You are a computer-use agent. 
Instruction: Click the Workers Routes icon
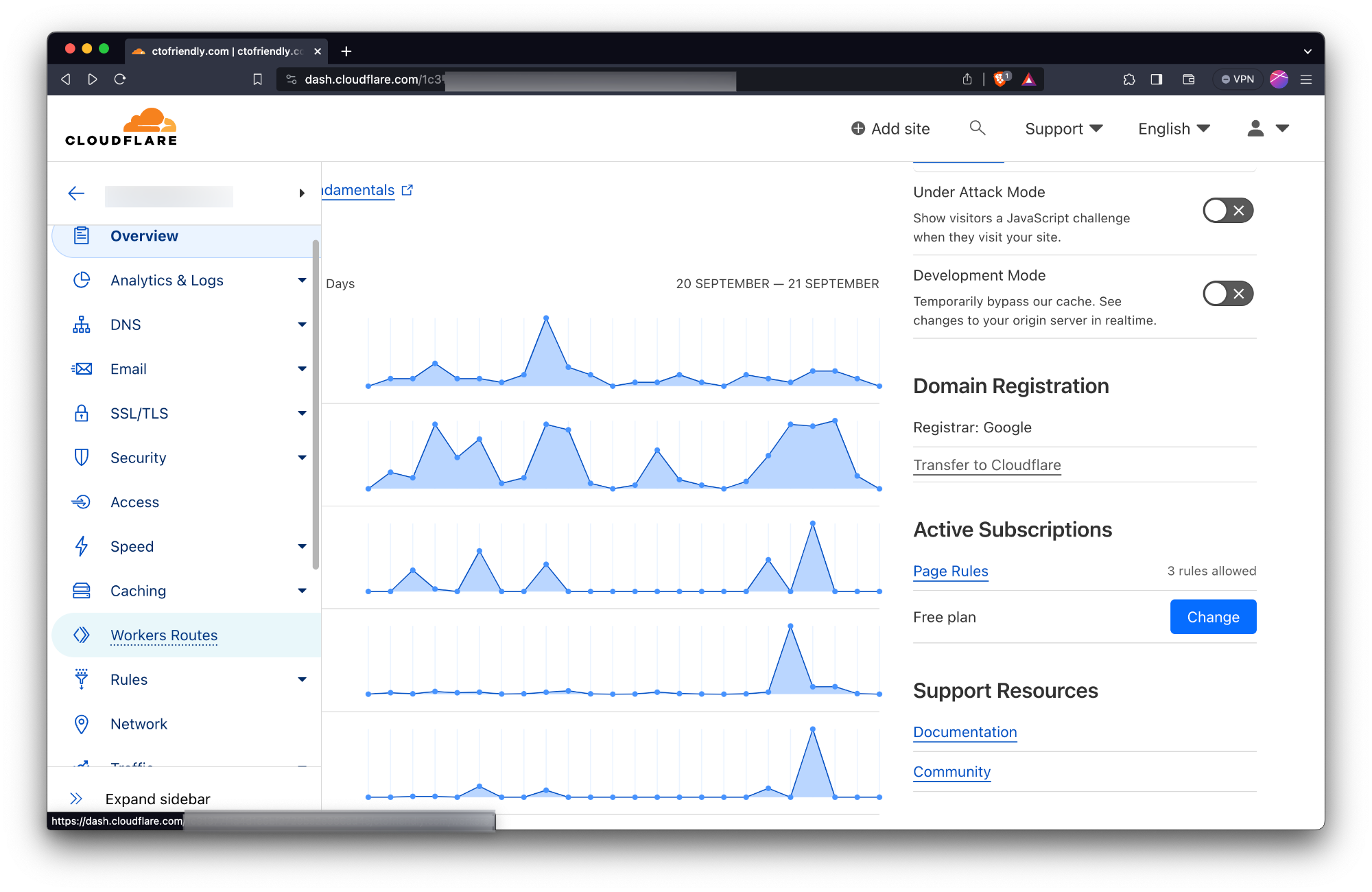click(x=81, y=635)
